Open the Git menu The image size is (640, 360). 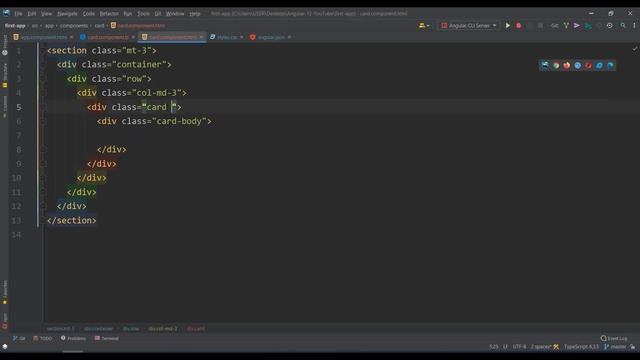pos(158,13)
